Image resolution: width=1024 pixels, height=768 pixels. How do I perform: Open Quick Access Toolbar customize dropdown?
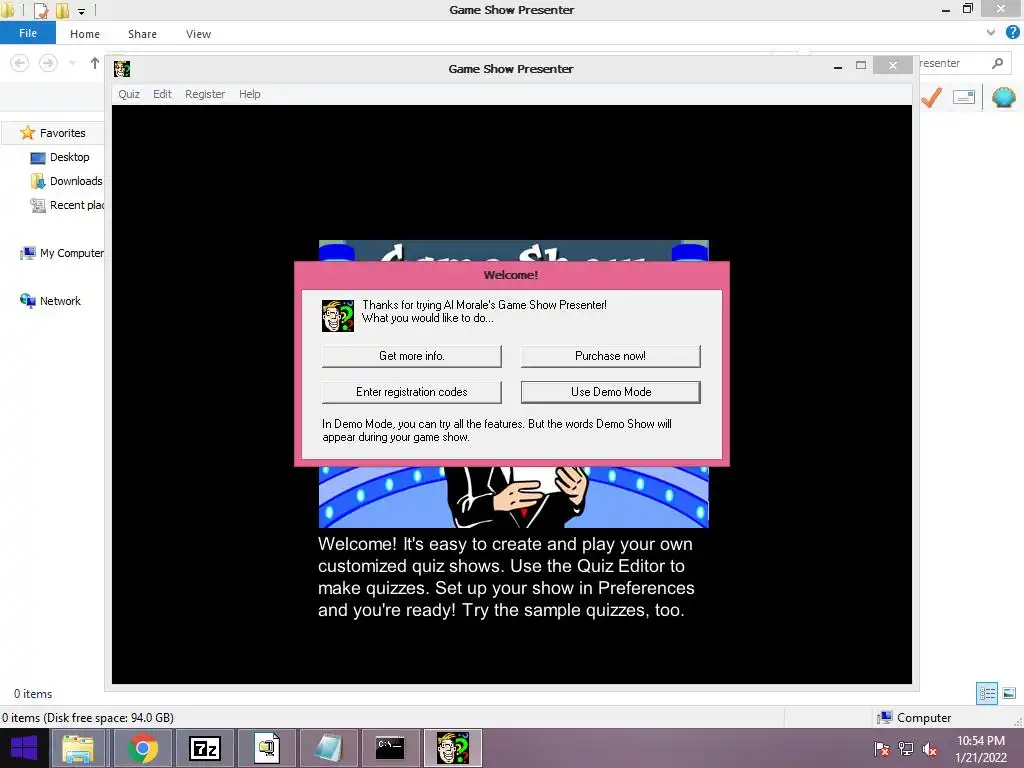pyautogui.click(x=82, y=11)
